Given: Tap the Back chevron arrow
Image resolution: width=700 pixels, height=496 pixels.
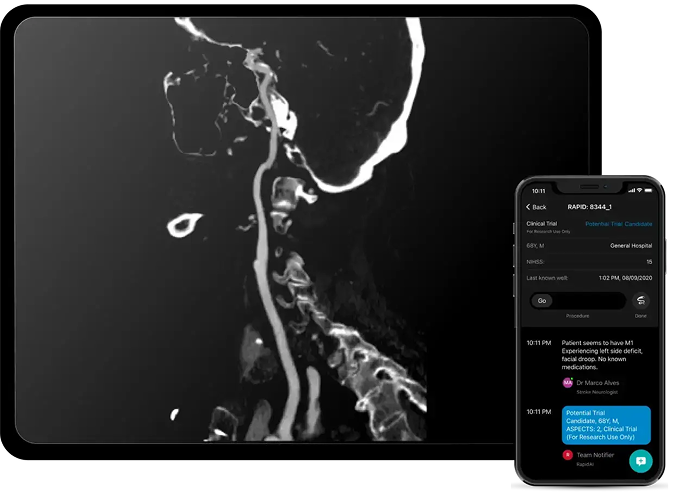Looking at the screenshot, I should (x=528, y=207).
